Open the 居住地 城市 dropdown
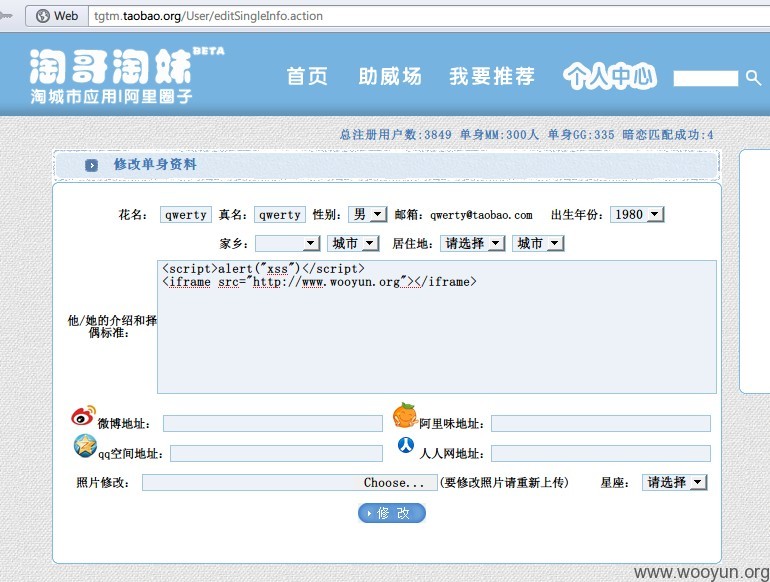770x582 pixels. coord(538,243)
